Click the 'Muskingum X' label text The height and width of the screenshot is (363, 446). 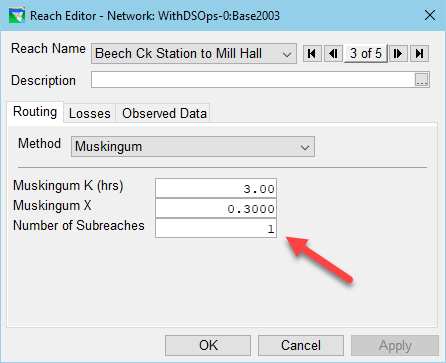pyautogui.click(x=52, y=205)
